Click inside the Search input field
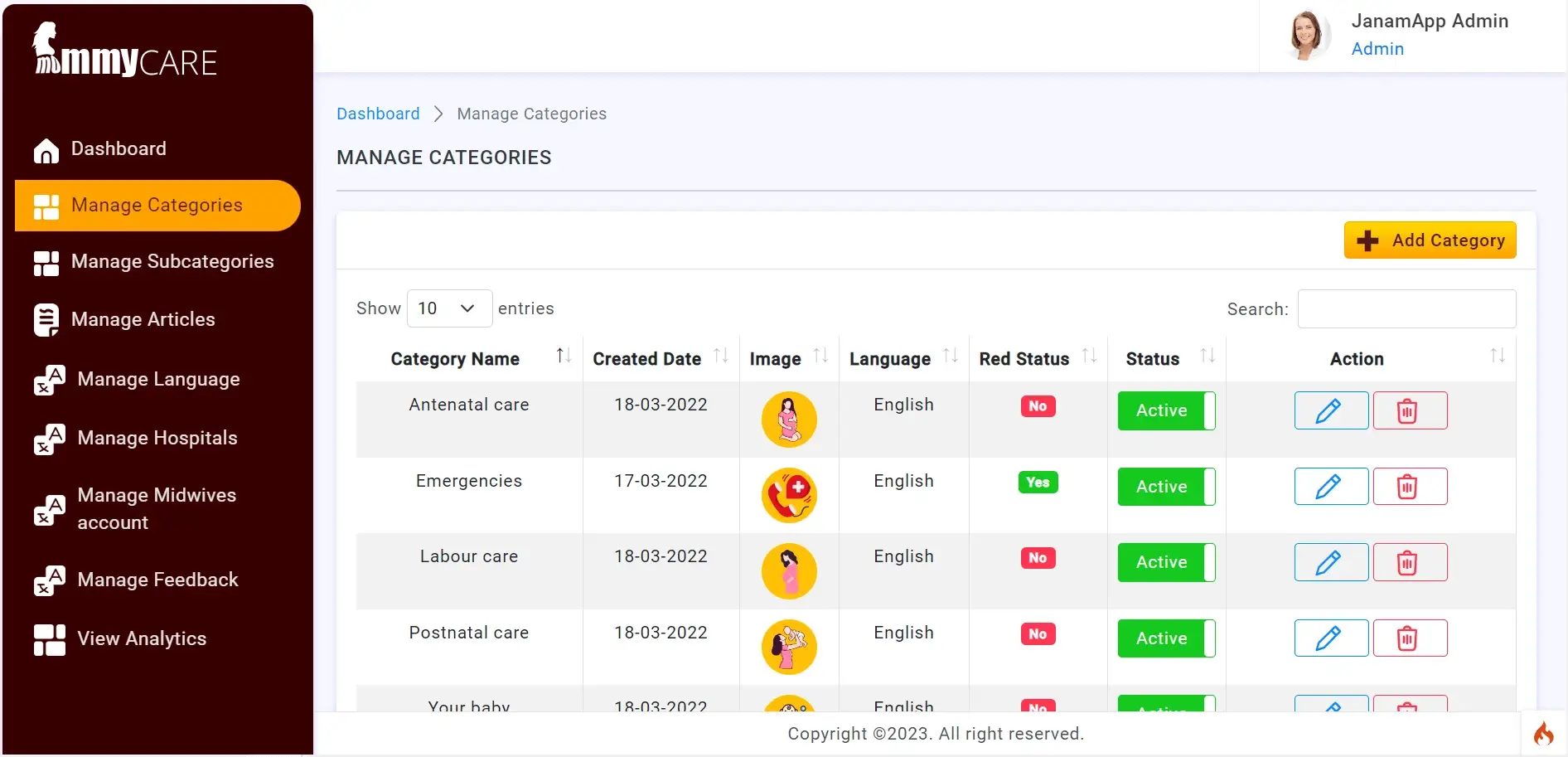This screenshot has height=757, width=1568. coord(1406,308)
